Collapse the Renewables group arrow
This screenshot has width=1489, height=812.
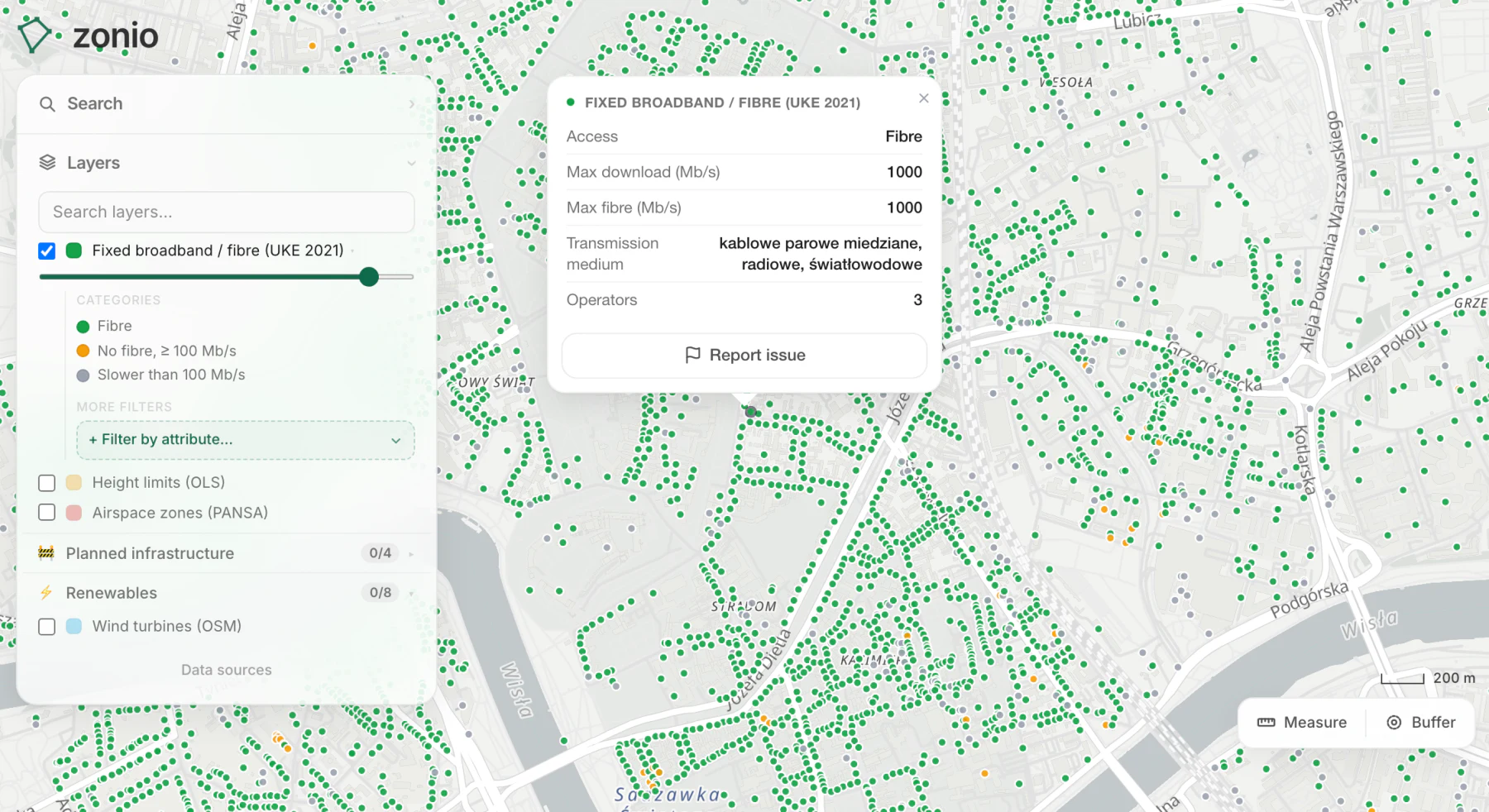[411, 594]
